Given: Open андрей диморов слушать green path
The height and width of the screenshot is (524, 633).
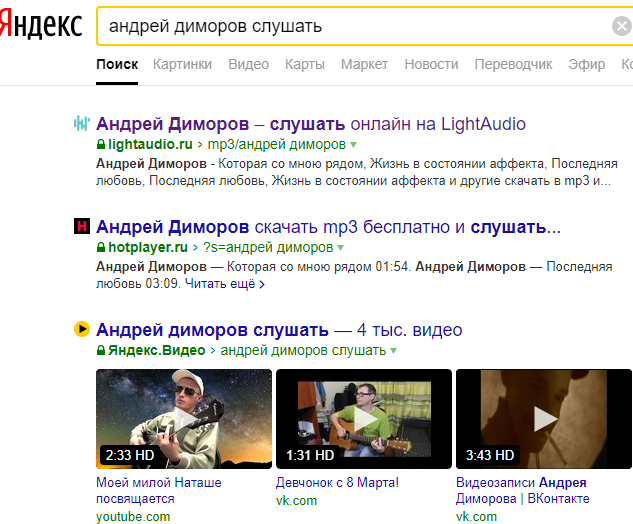Looking at the screenshot, I should 303,350.
